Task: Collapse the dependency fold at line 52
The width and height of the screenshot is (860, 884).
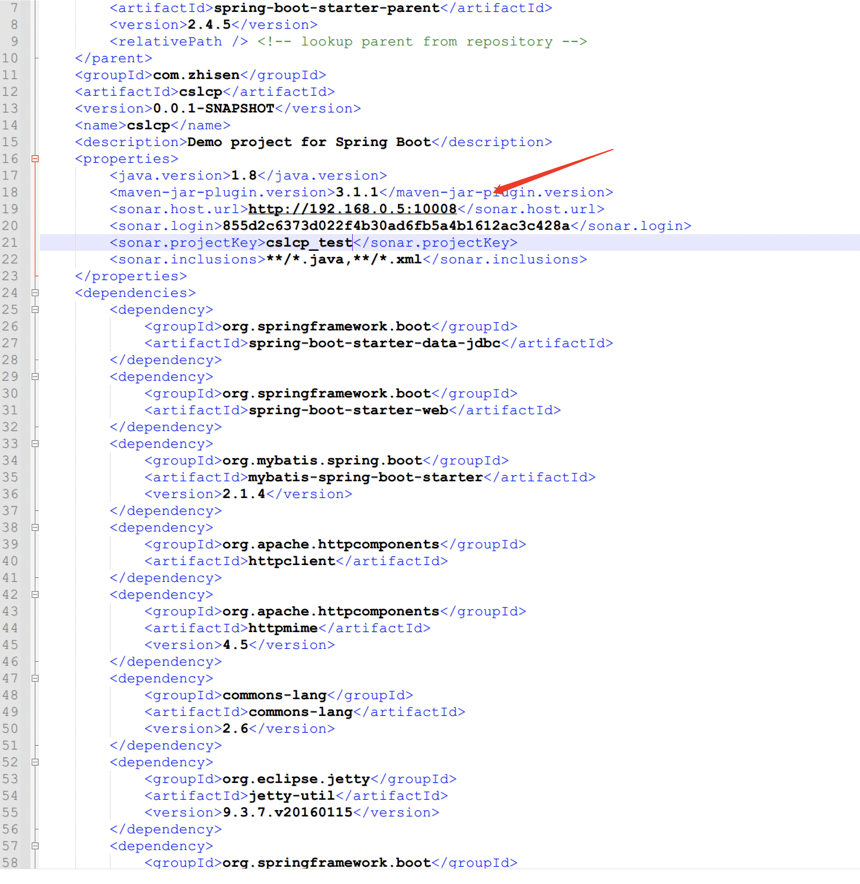Action: tap(35, 762)
